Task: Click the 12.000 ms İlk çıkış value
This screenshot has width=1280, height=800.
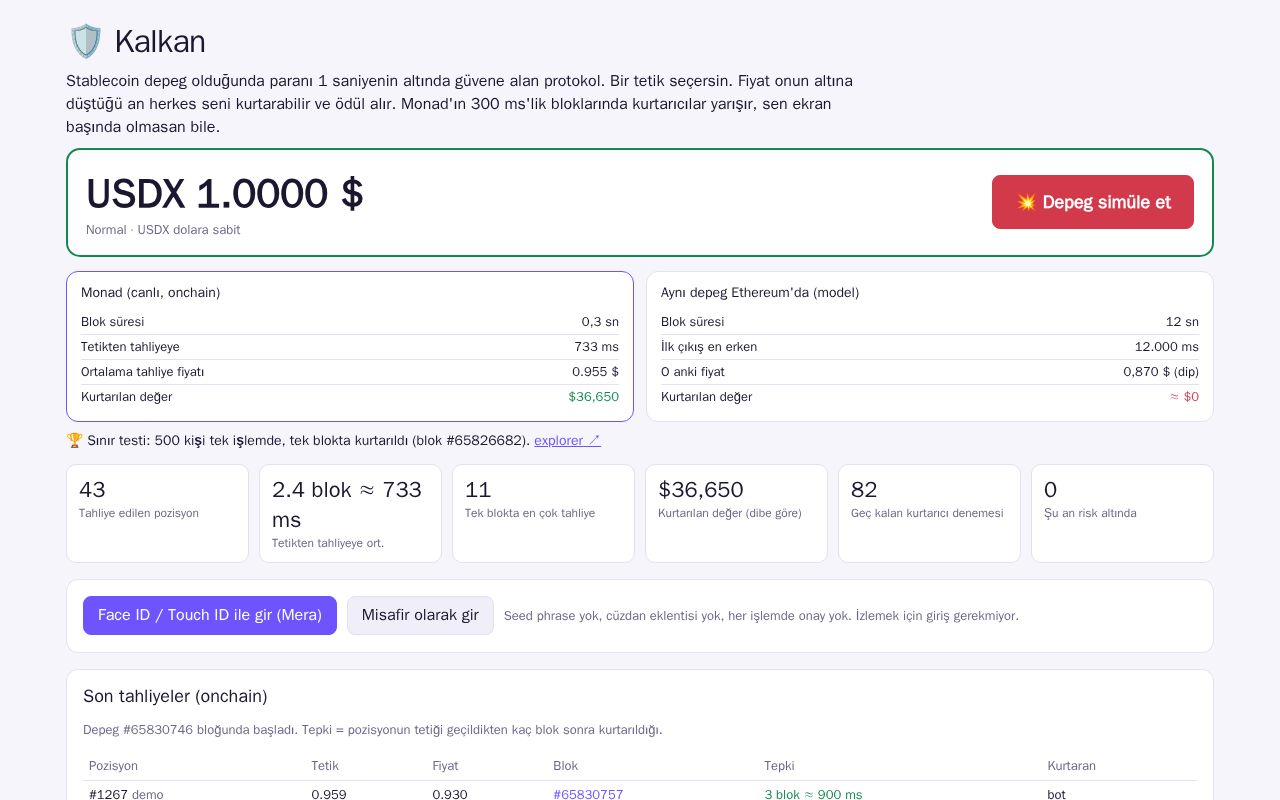Action: click(1166, 347)
